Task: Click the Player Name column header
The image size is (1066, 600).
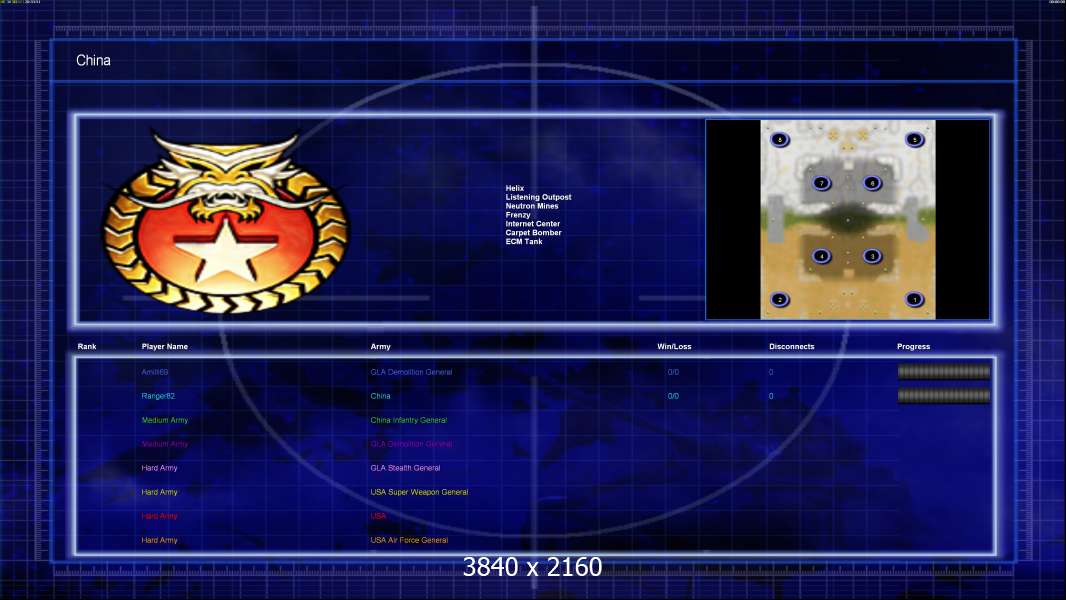Action: click(x=165, y=347)
